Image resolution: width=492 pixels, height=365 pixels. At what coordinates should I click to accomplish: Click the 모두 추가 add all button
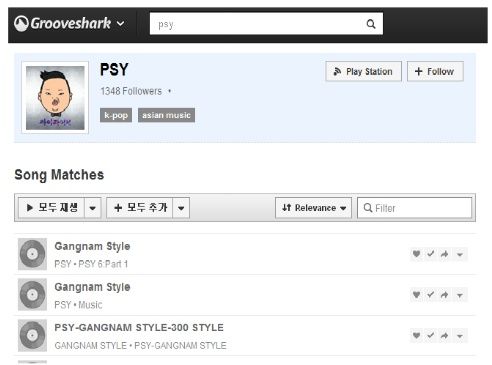(140, 208)
